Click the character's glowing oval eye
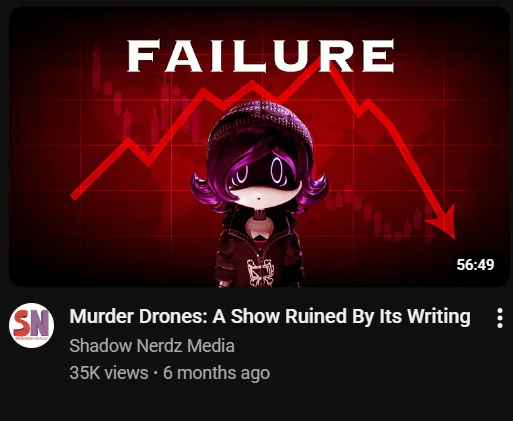Viewport: 513px width, 421px height. pos(278,171)
